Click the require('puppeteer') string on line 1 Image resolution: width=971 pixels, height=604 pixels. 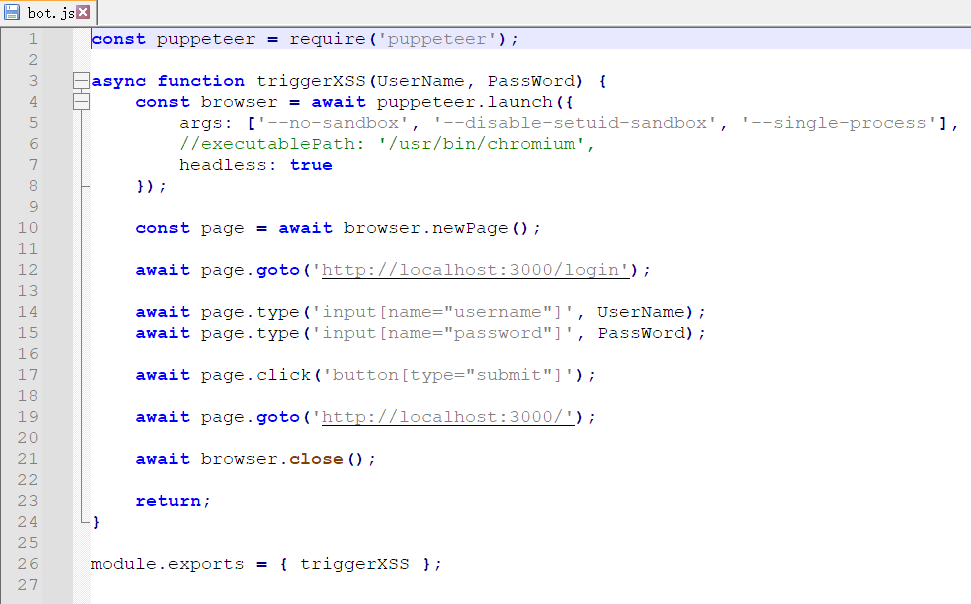pyautogui.click(x=442, y=39)
